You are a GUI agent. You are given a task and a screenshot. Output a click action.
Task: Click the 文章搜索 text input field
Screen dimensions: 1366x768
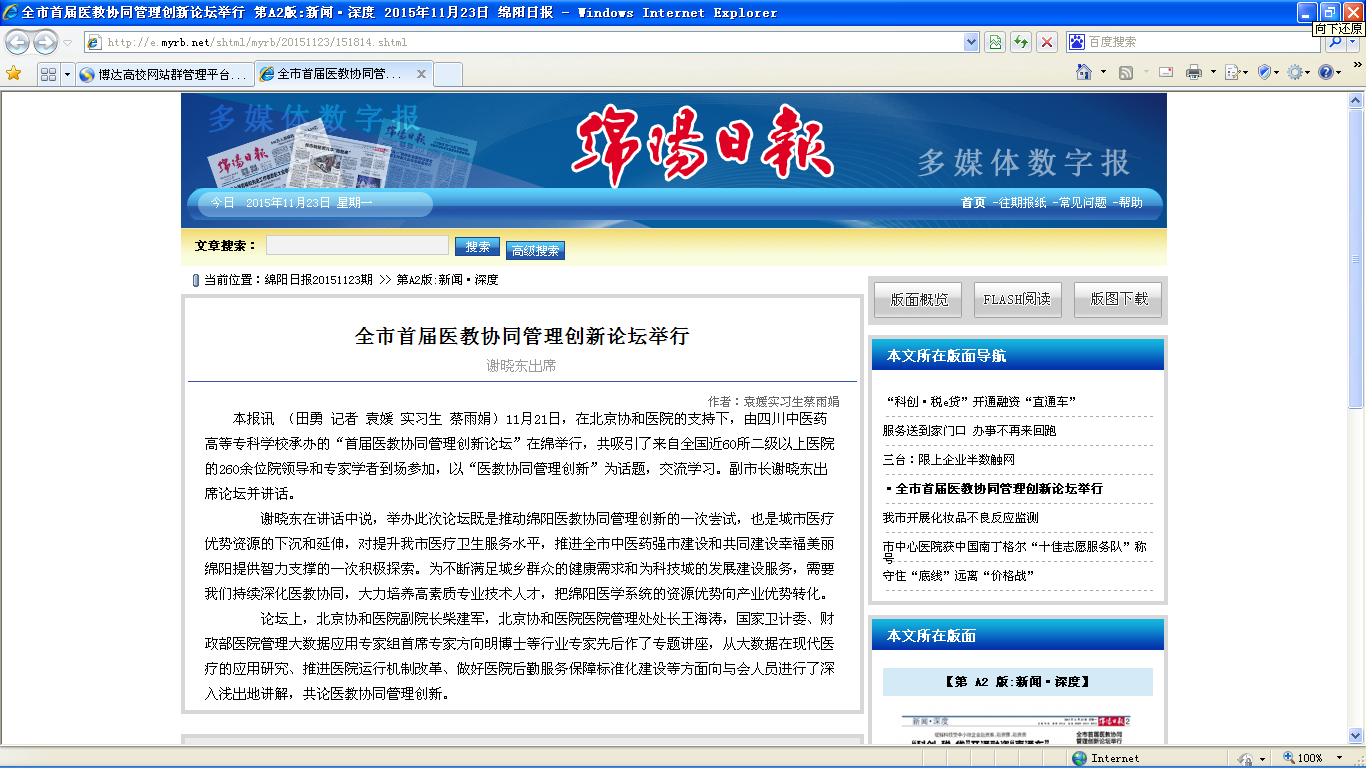(357, 245)
